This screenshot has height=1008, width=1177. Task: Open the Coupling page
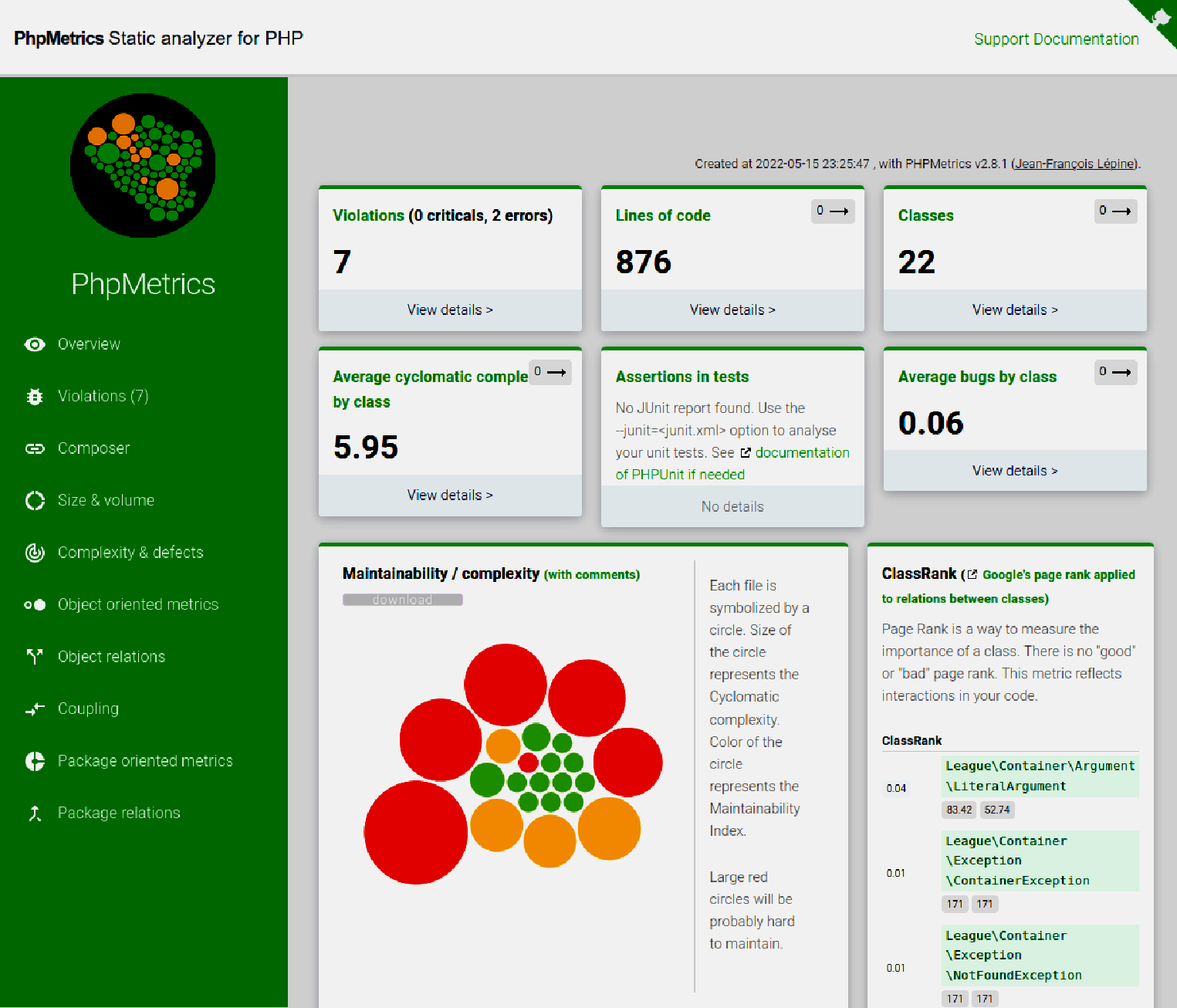[89, 709]
